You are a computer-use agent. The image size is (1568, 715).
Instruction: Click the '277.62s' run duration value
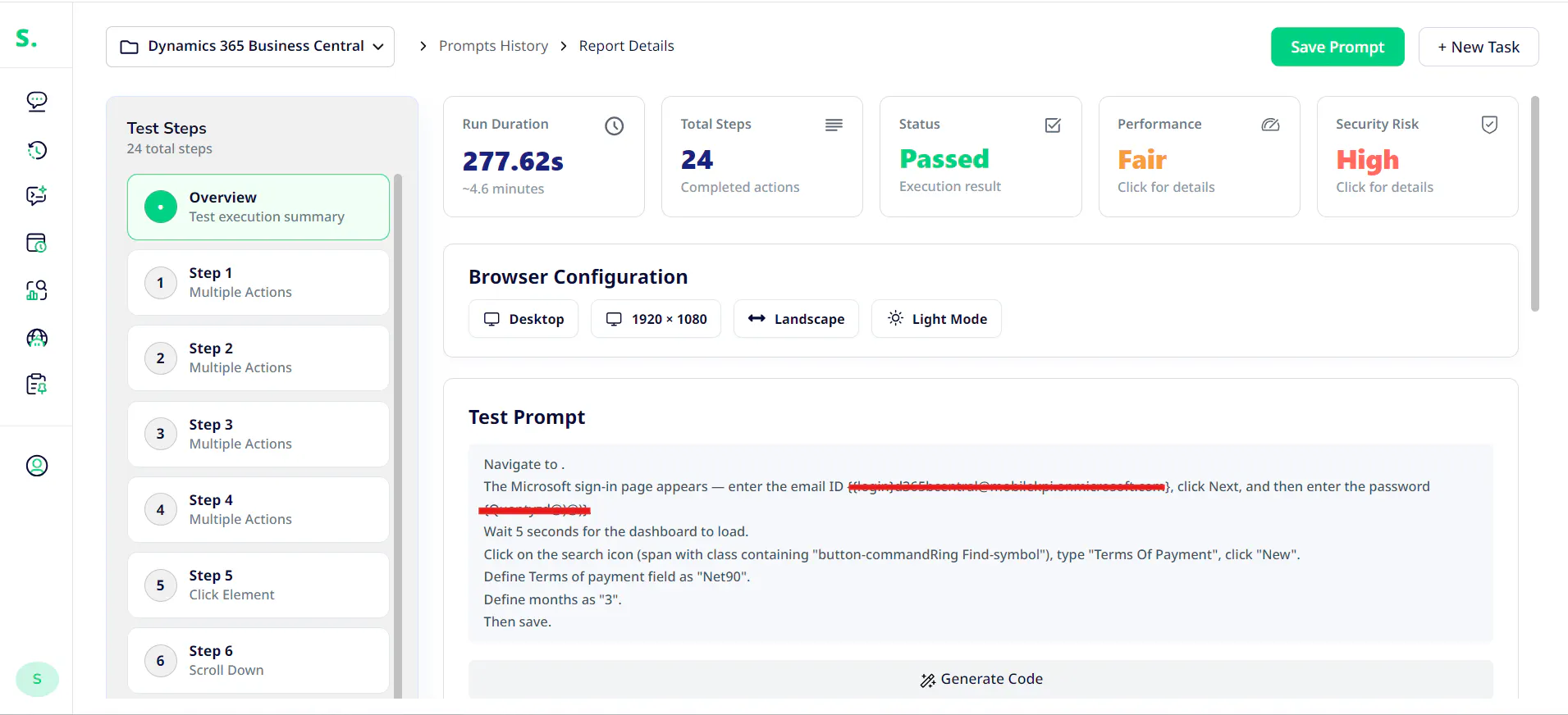(513, 161)
